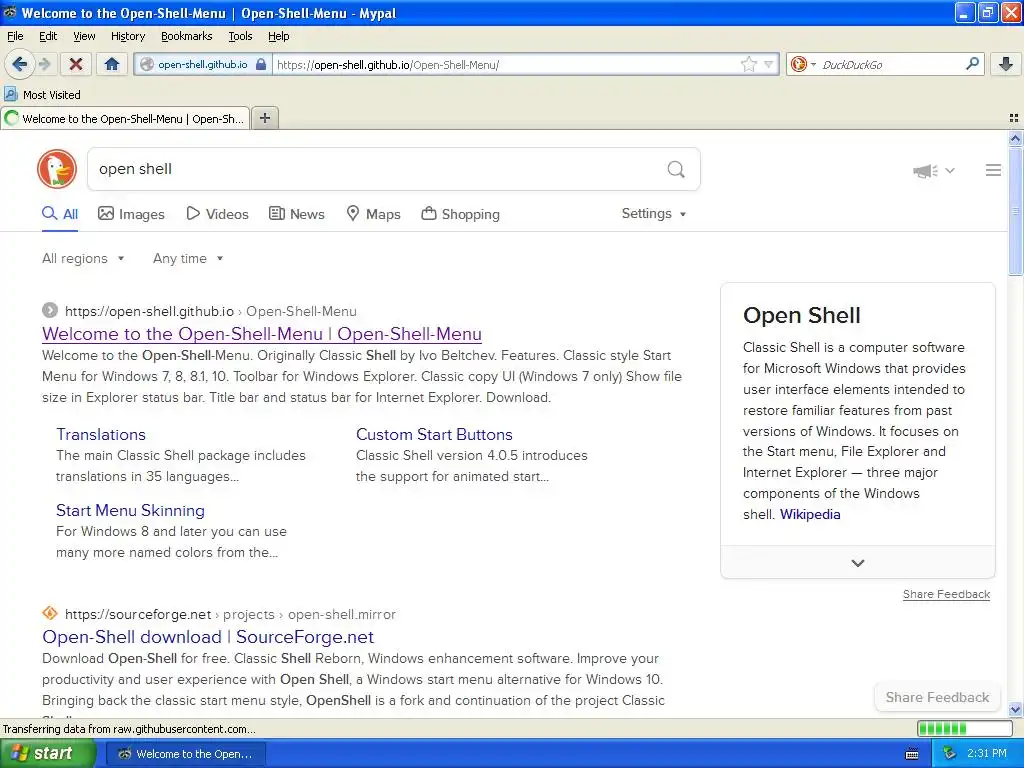The height and width of the screenshot is (768, 1024).
Task: Click the page load progress bar
Action: point(965,728)
